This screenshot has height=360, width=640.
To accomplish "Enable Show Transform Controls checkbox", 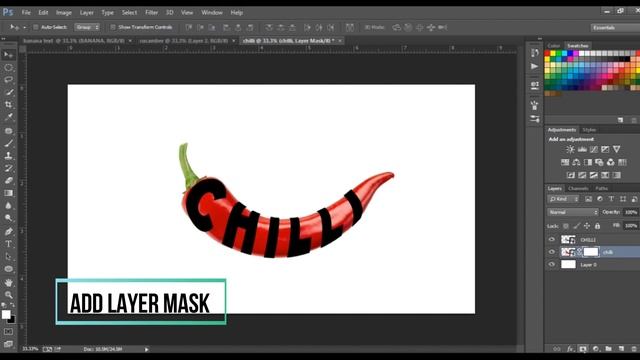I will pos(113,27).
